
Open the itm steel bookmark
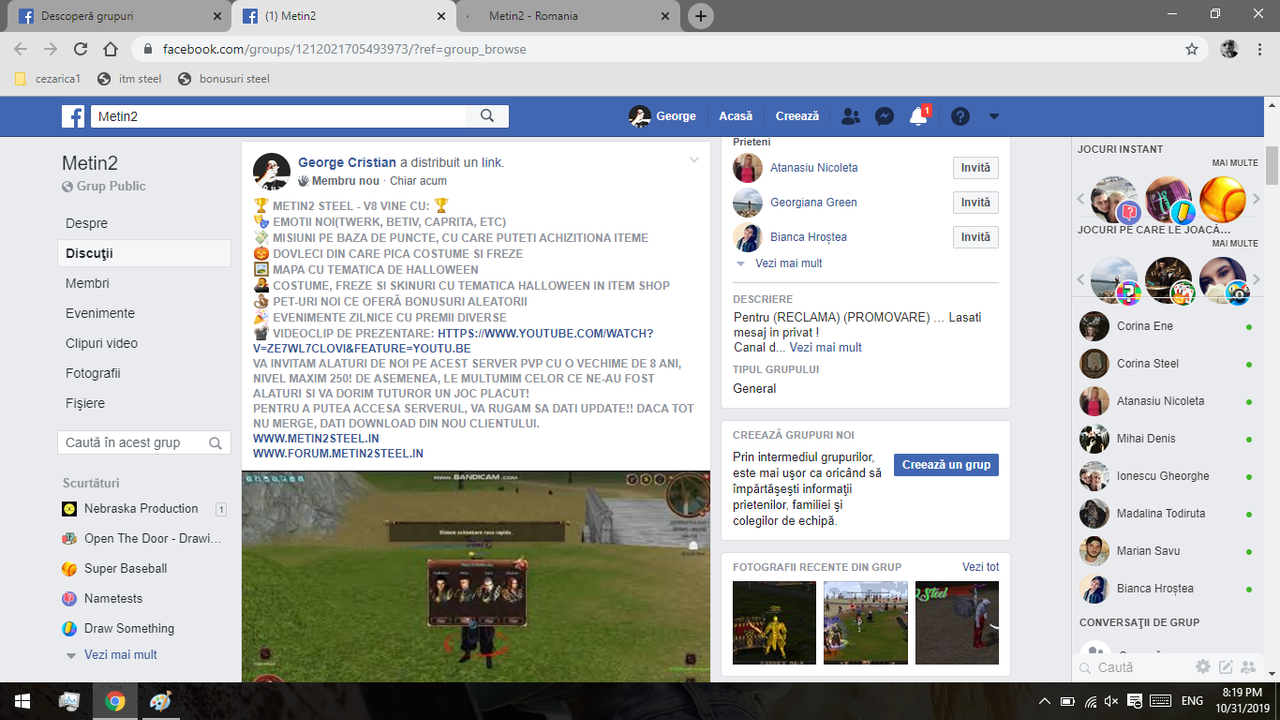coord(129,79)
